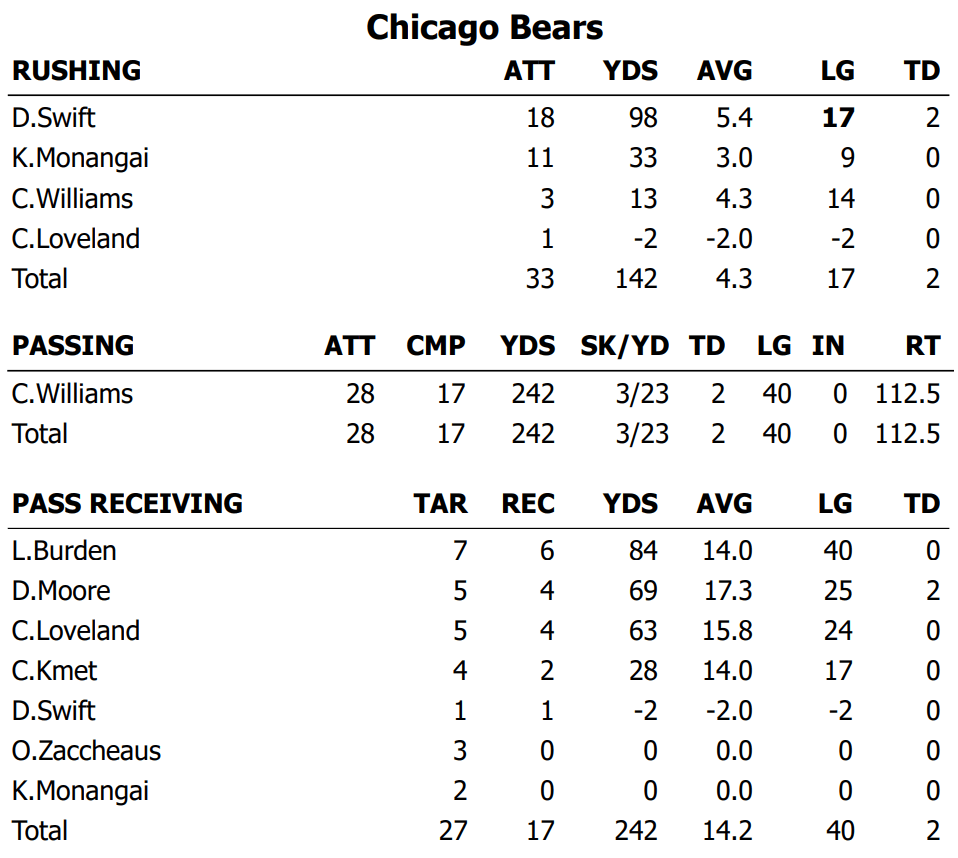This screenshot has width=958, height=858.
Task: Click the TAR column header
Action: [440, 503]
